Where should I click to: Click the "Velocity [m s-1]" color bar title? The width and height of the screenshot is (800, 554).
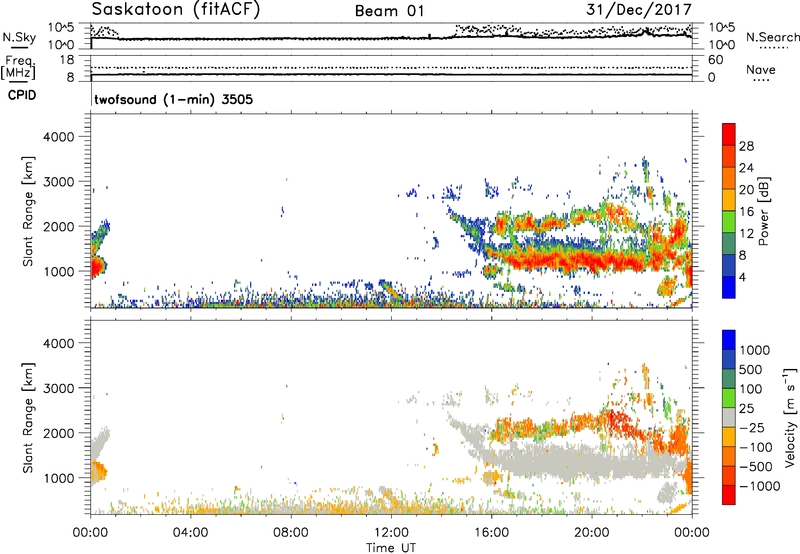click(x=790, y=417)
